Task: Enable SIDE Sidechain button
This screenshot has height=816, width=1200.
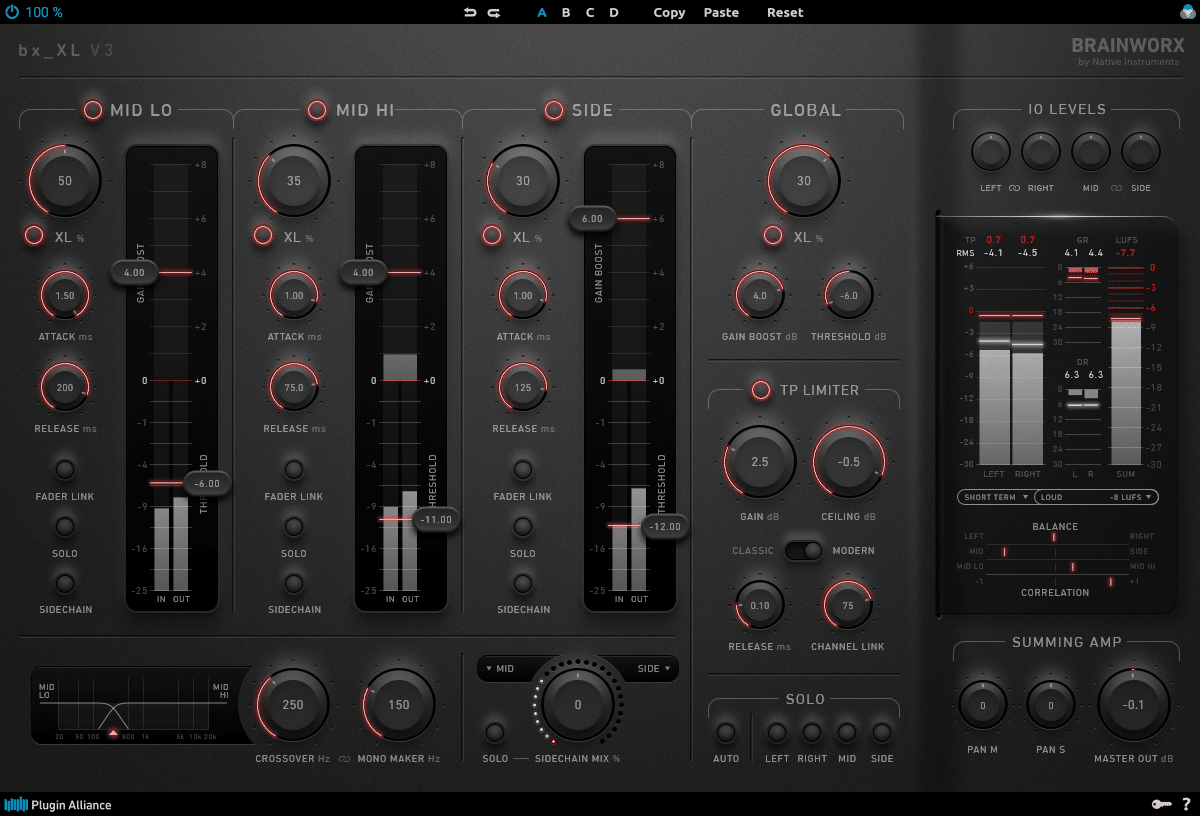Action: (523, 583)
